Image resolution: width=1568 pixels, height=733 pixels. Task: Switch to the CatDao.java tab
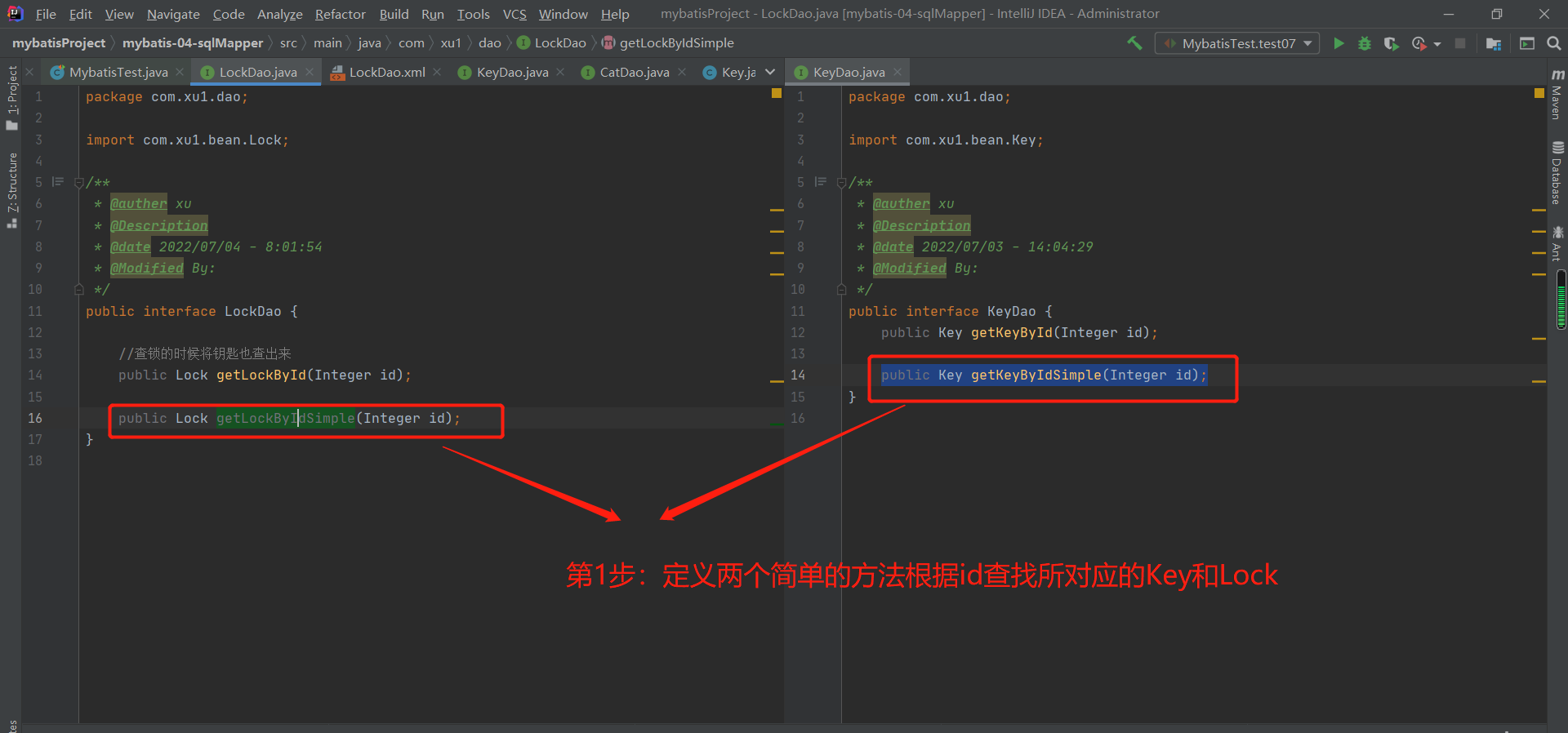[634, 72]
